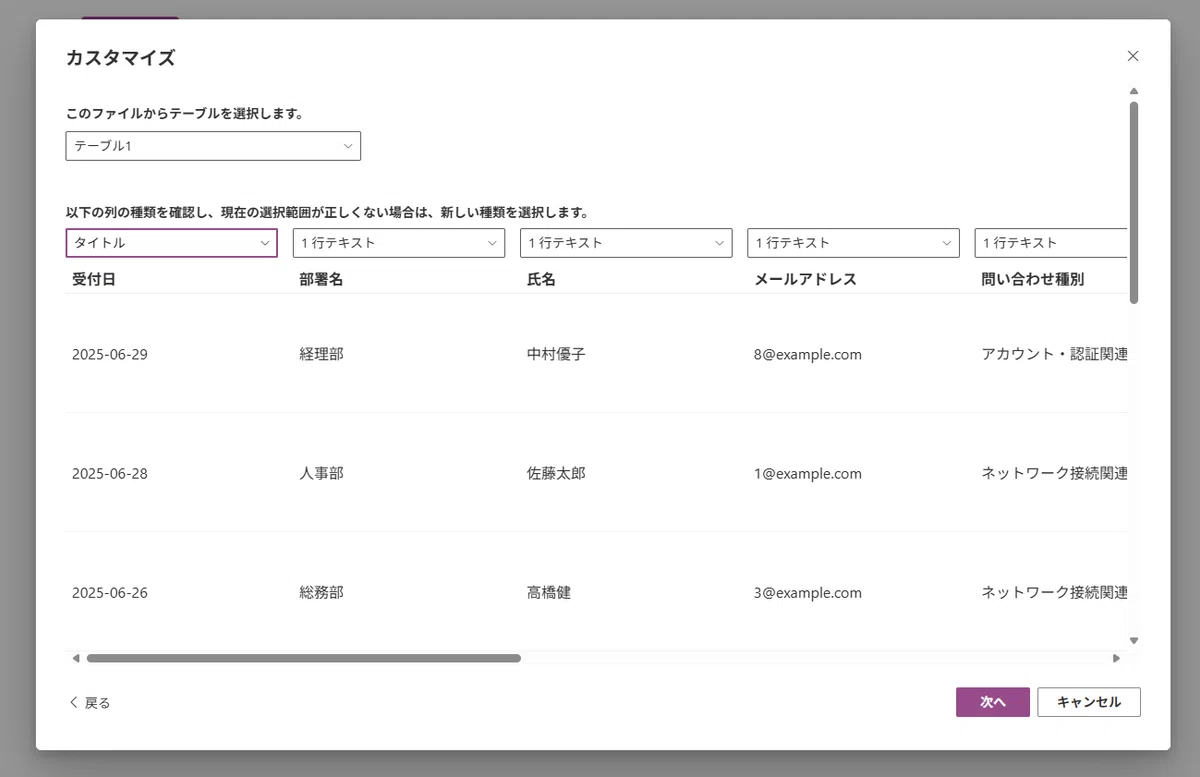The height and width of the screenshot is (777, 1200).
Task: Click the name cell 高橋健
Action: click(548, 592)
